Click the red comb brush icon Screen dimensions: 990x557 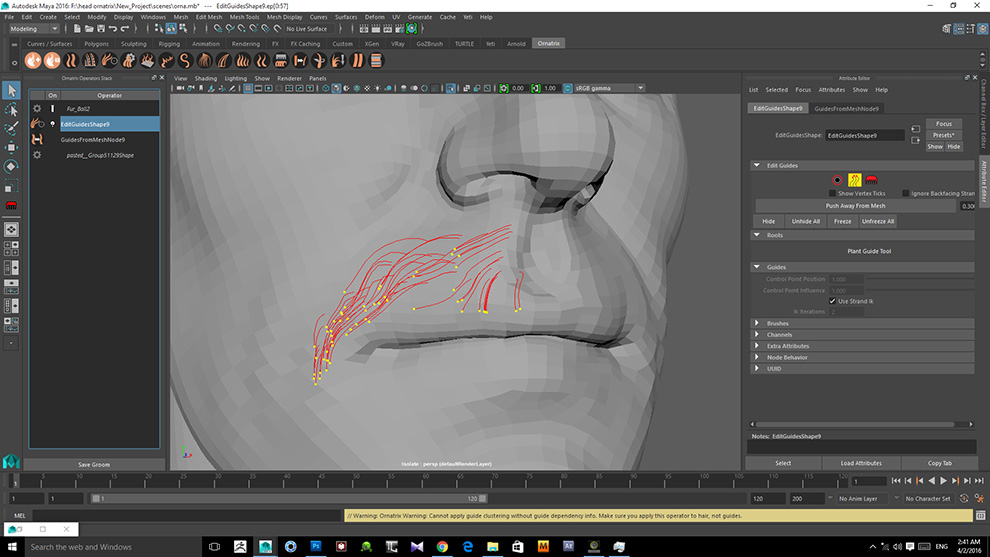point(871,180)
